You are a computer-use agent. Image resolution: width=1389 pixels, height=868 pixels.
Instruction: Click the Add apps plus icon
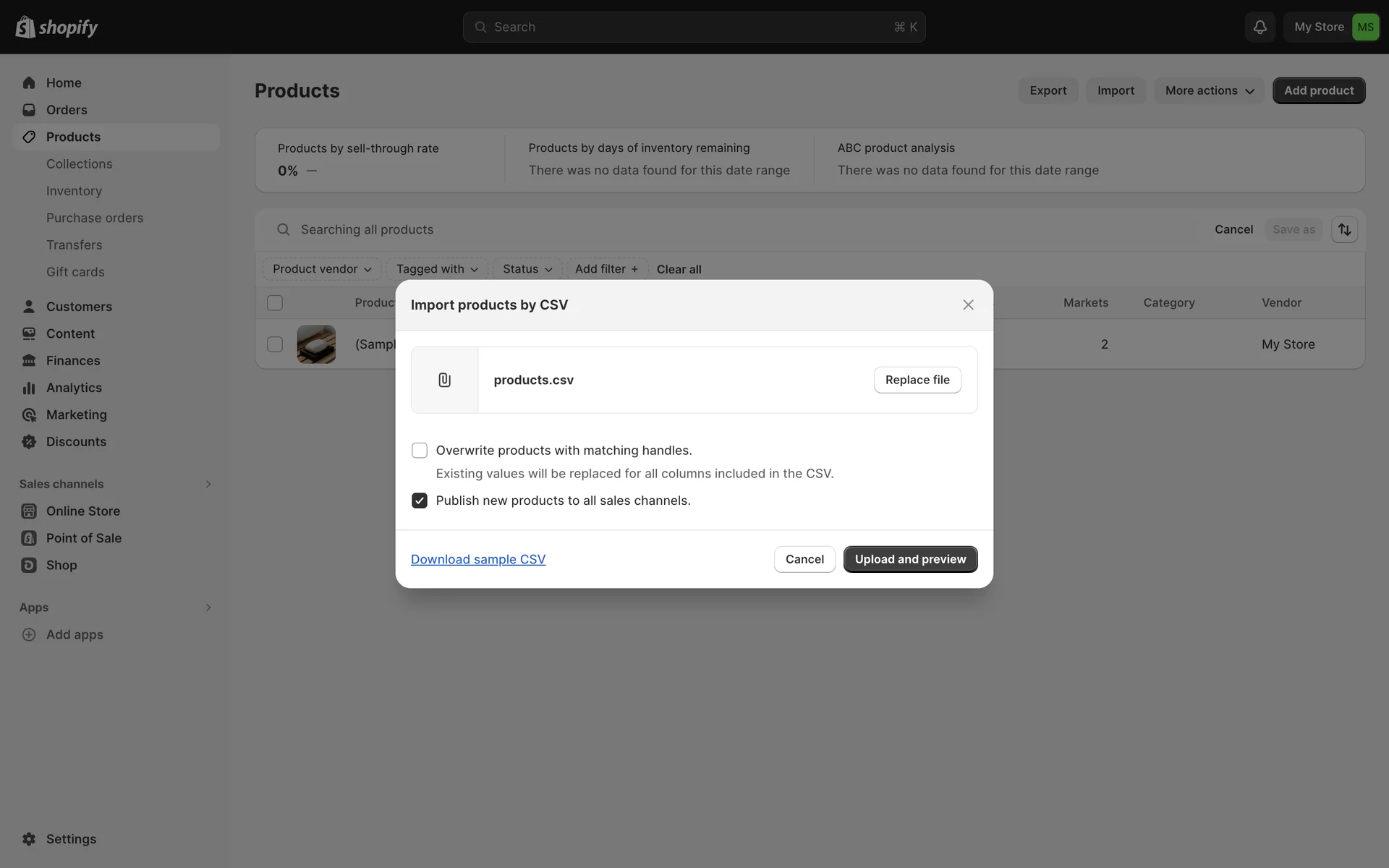29,634
